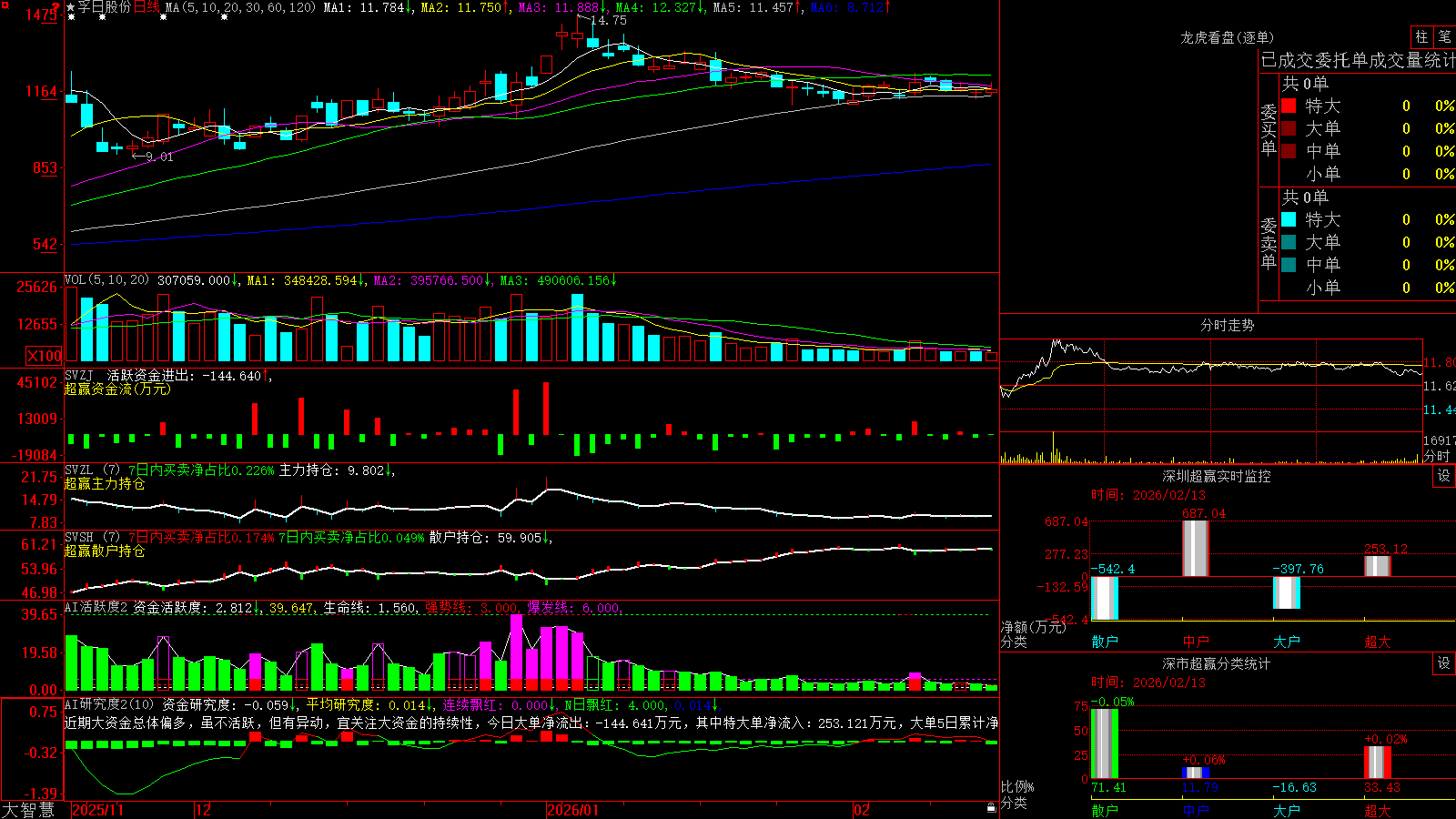1456x819 pixels.
Task: Click the dark red 中单 buy-order swatch
Action: (x=1289, y=151)
